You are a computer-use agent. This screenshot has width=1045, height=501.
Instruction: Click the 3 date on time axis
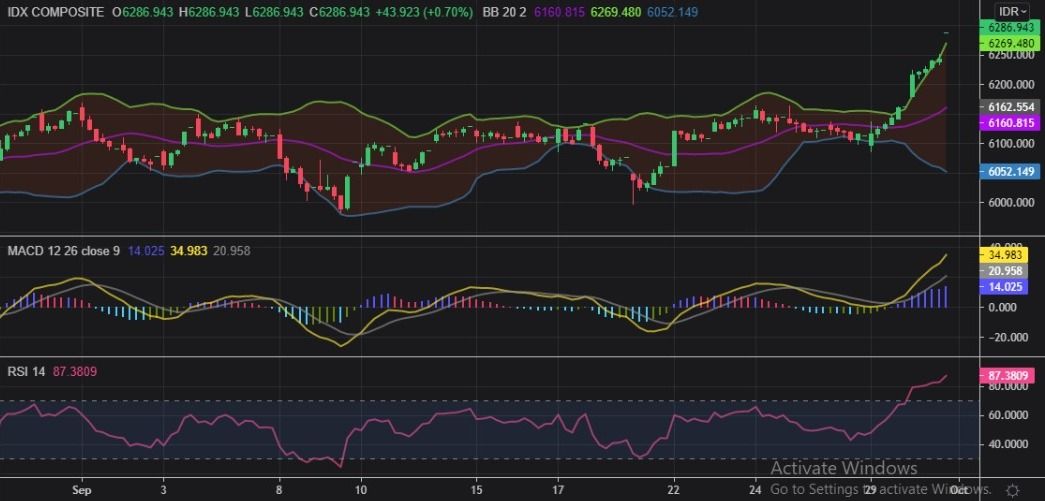click(163, 490)
